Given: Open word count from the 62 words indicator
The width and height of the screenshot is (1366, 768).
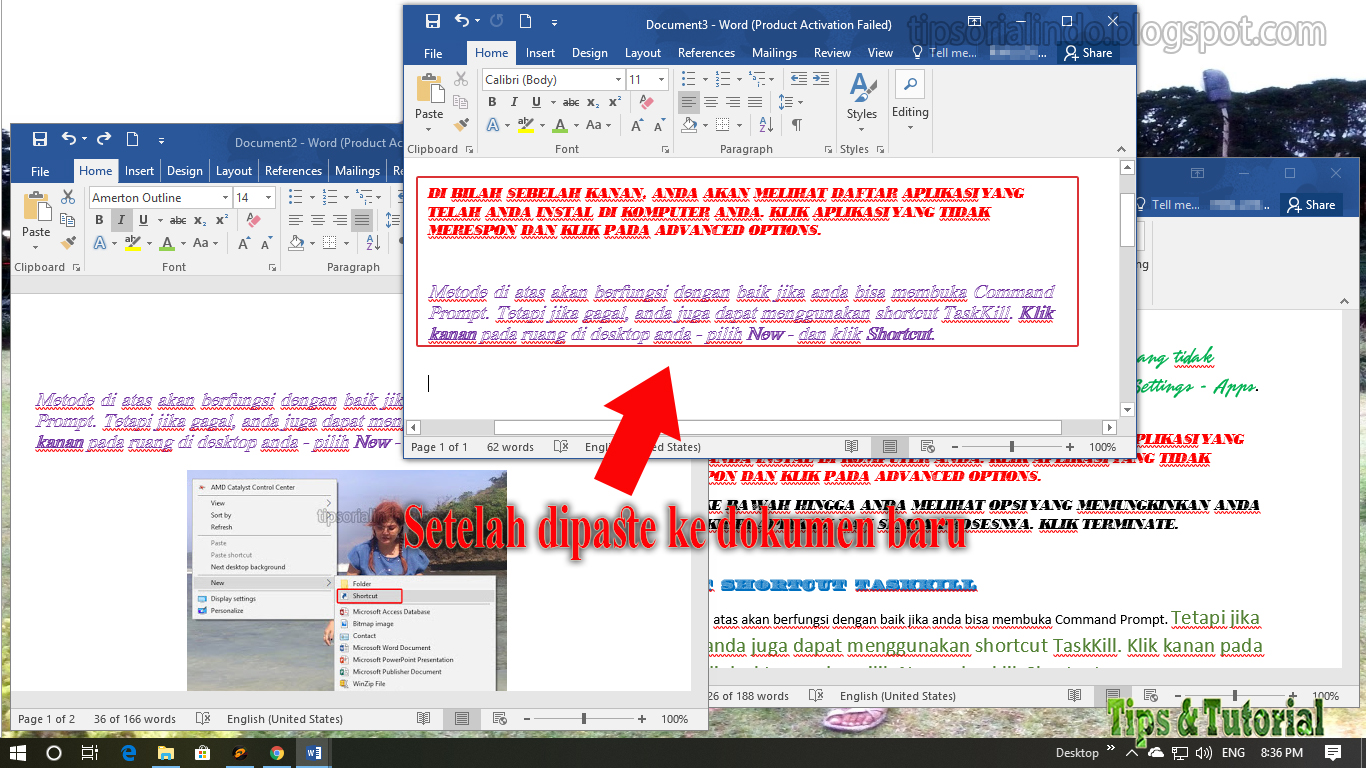Looking at the screenshot, I should [510, 447].
